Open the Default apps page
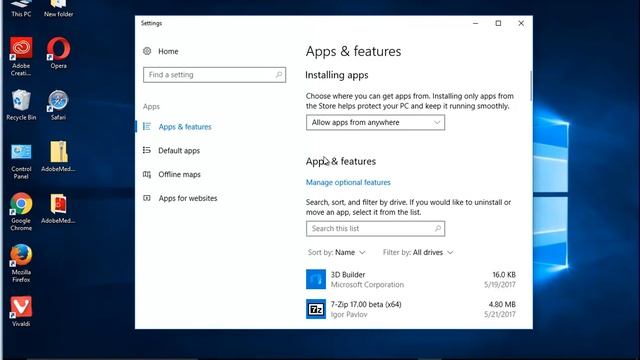 pos(179,151)
